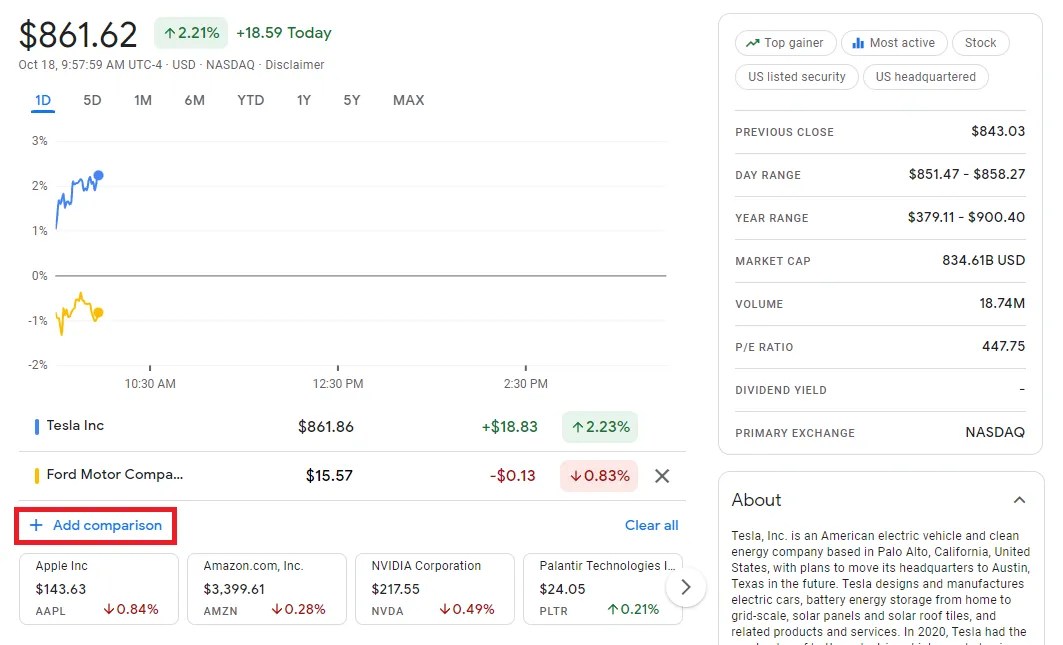1063x645 pixels.
Task: Click the red down arrow on Ford's 0.83%
Action: (x=576, y=476)
